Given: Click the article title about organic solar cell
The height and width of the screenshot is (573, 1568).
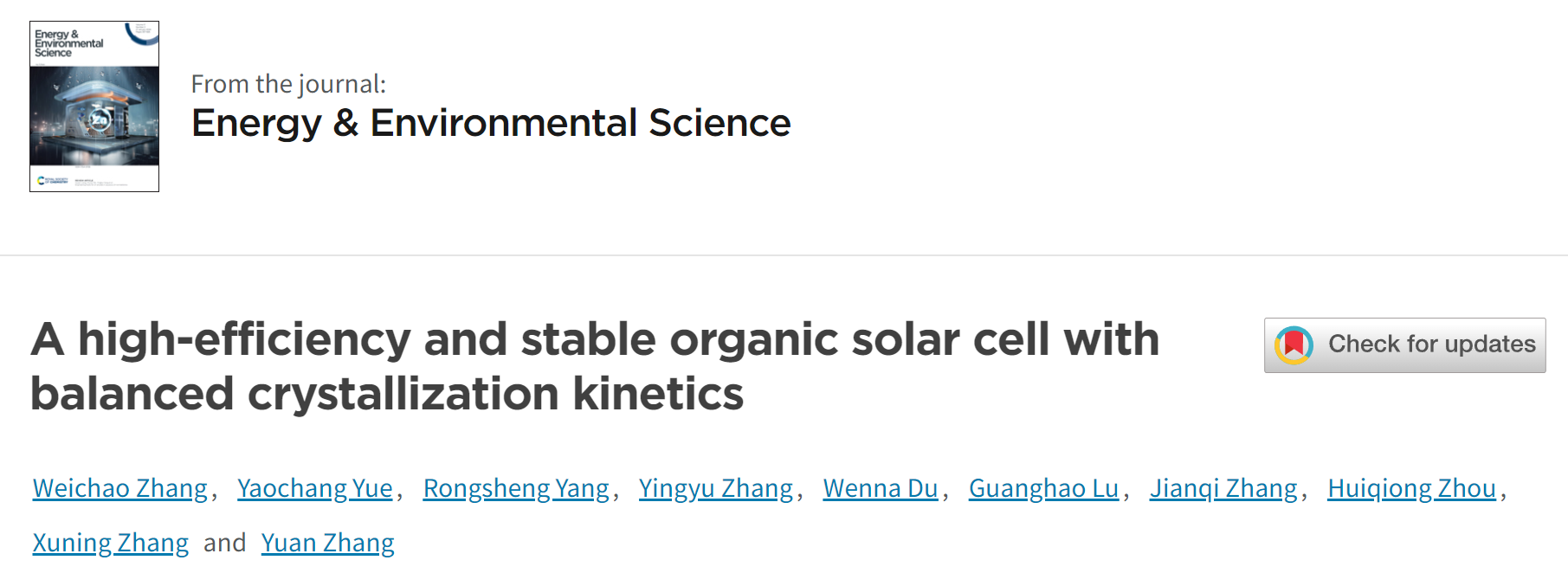Looking at the screenshot, I should pyautogui.click(x=595, y=366).
